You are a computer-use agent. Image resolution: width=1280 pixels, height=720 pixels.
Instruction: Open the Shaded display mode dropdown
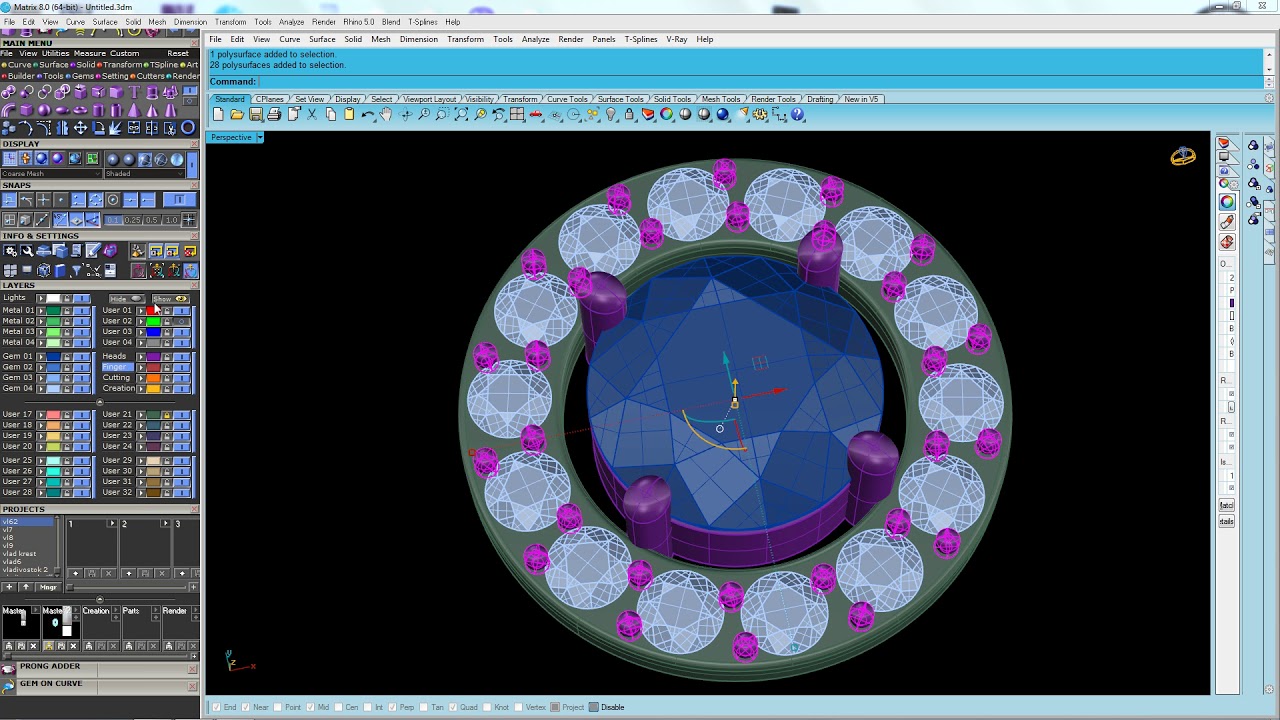point(144,174)
